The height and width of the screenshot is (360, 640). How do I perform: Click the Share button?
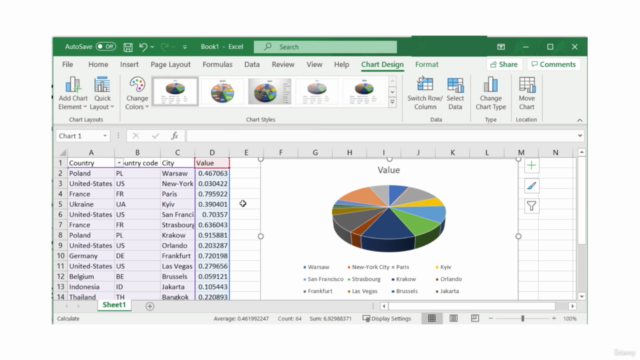(x=504, y=64)
